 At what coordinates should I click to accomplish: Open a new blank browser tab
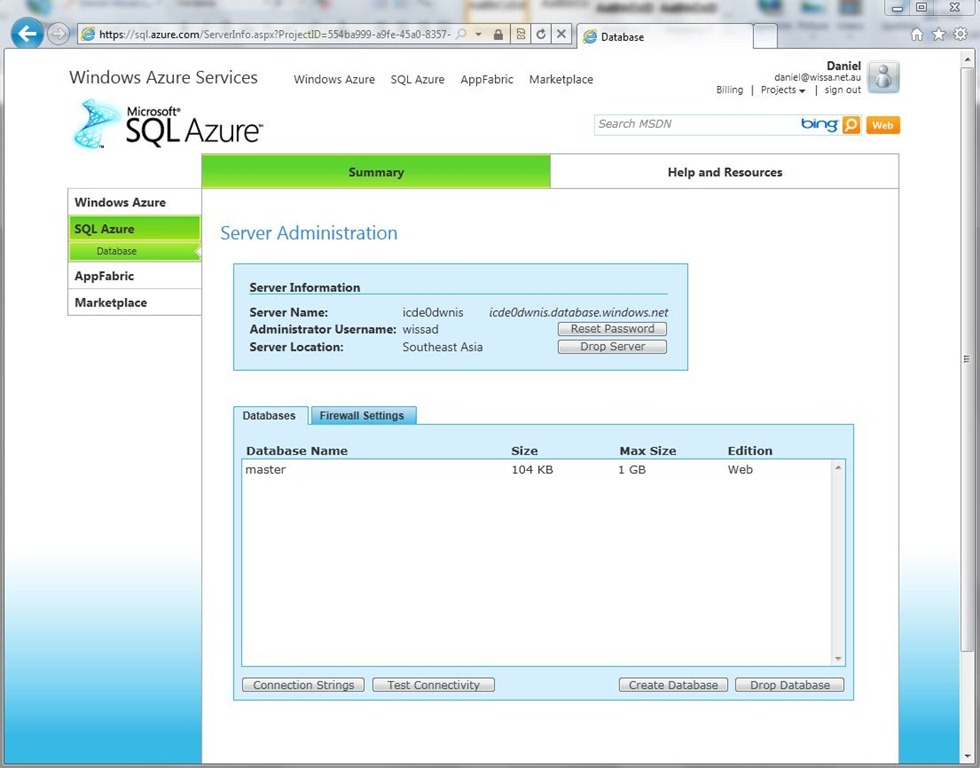765,36
